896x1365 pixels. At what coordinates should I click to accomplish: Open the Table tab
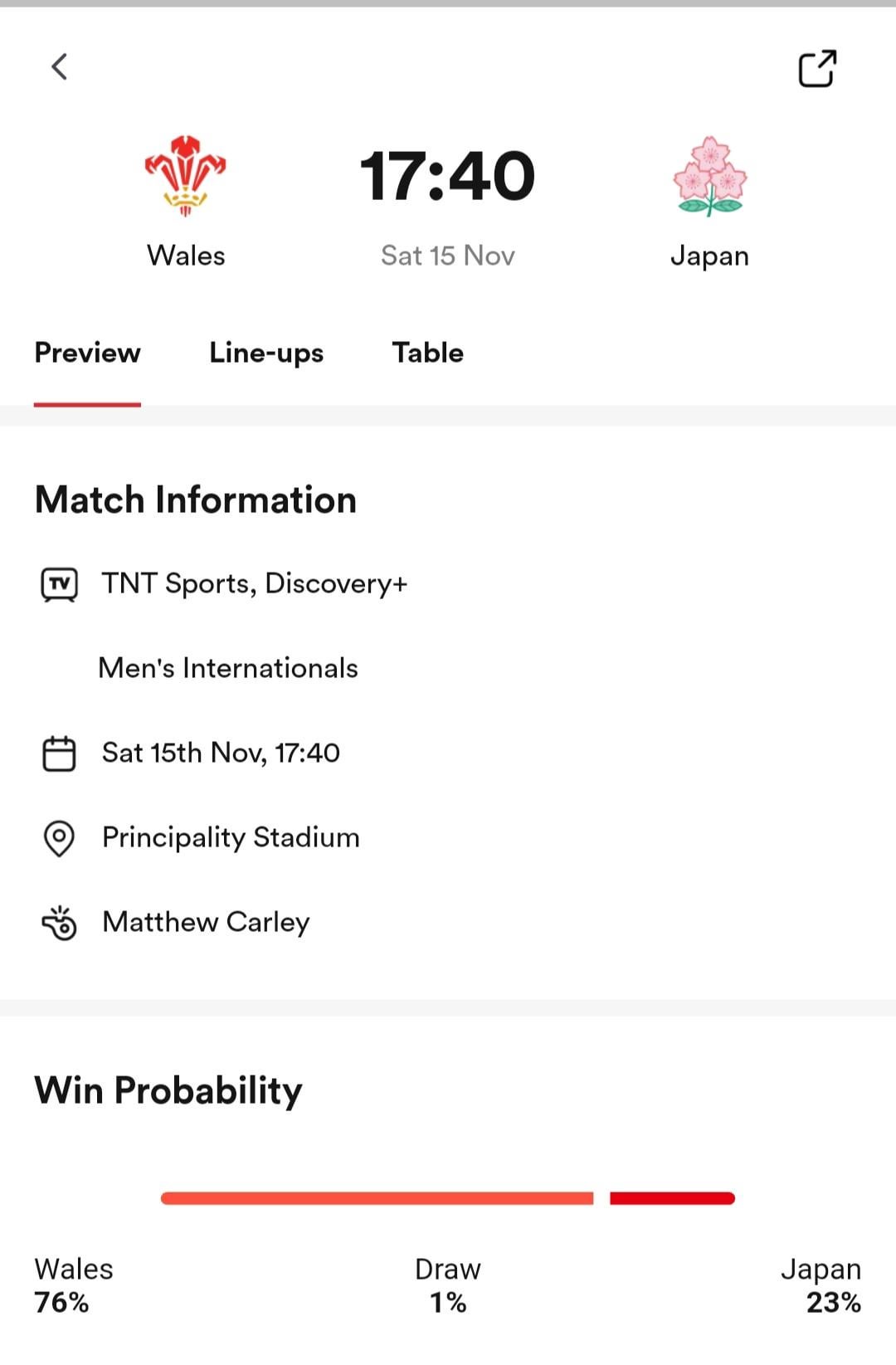[x=427, y=353]
